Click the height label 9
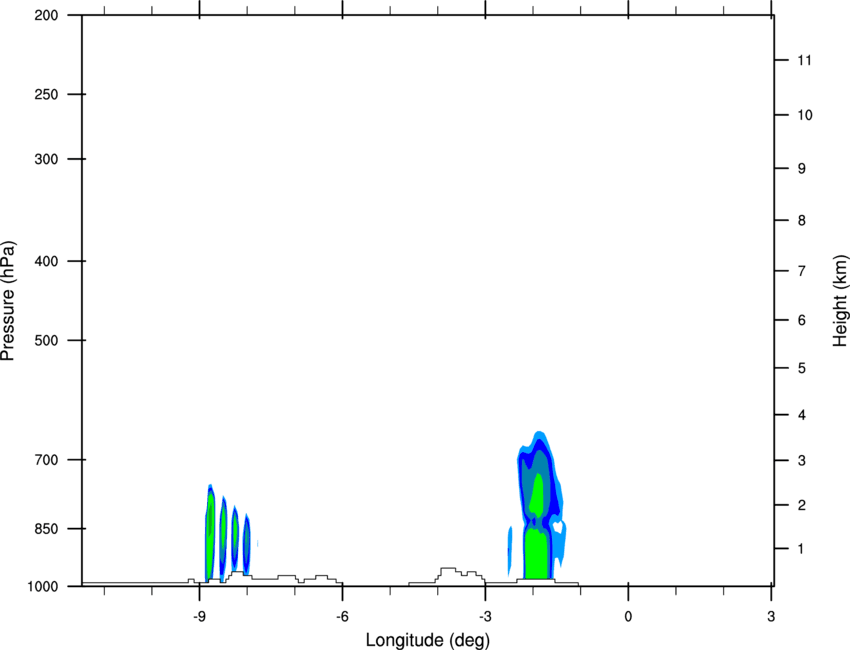 pyautogui.click(x=802, y=169)
